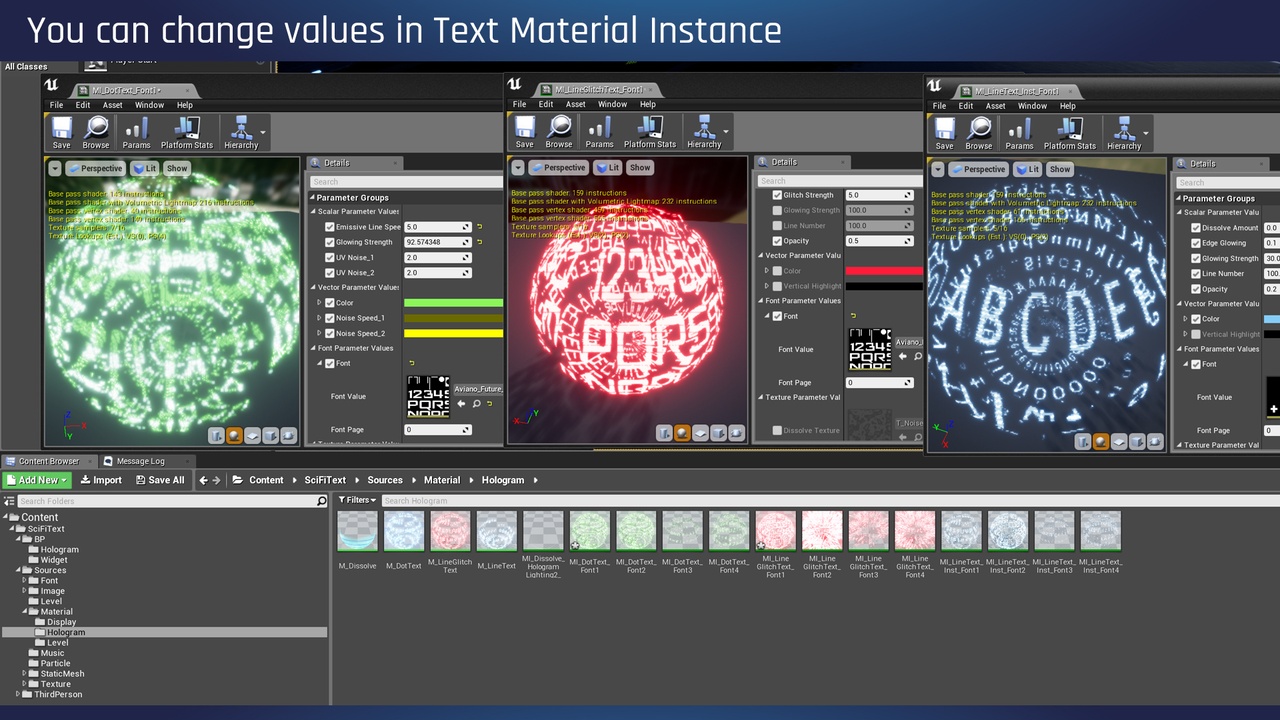Select the Display folder under Material
Viewport: 1280px width, 720px height.
pos(62,622)
